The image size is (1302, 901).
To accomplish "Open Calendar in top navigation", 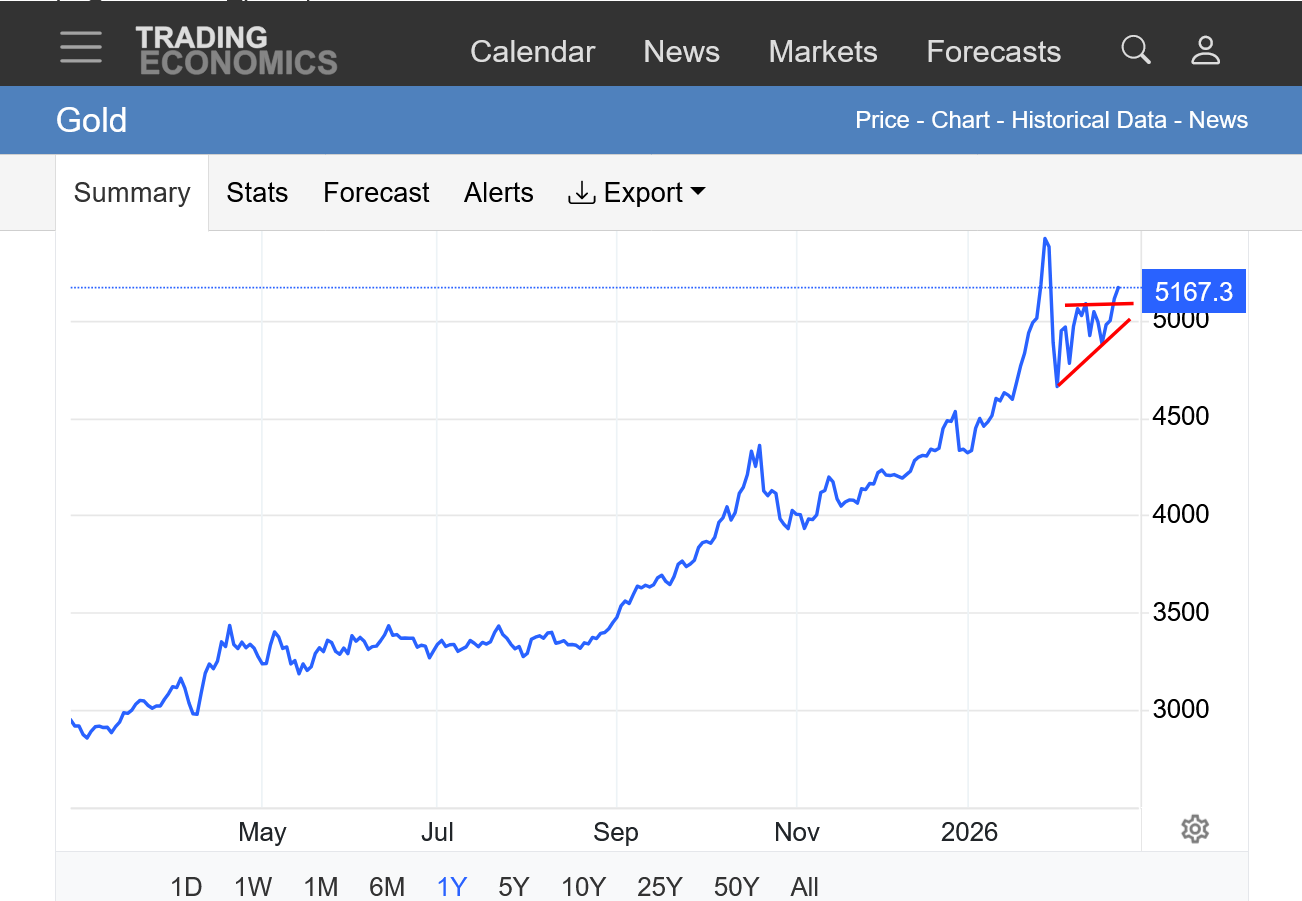I will (x=532, y=52).
